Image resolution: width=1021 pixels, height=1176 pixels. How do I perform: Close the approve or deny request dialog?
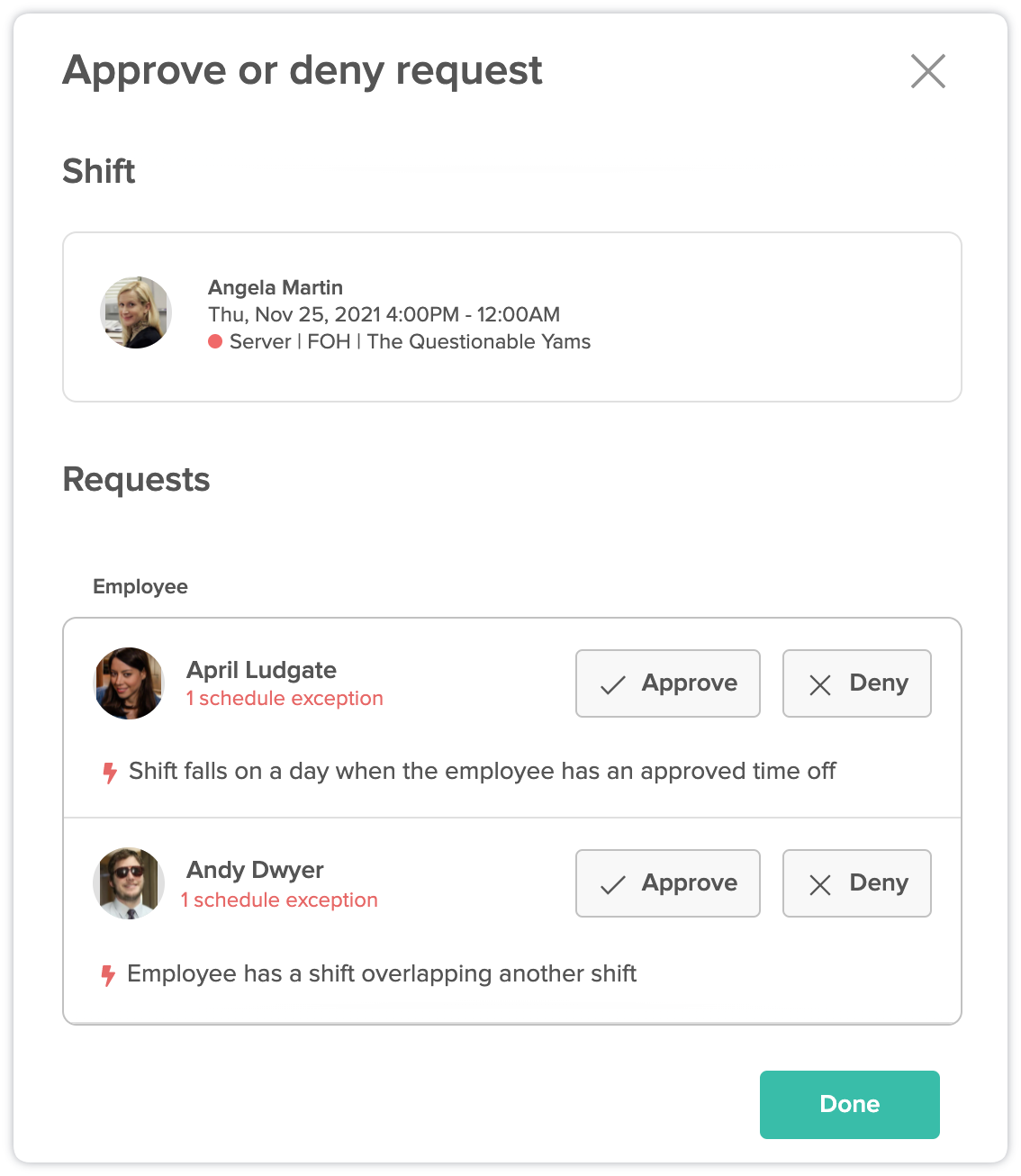click(928, 71)
